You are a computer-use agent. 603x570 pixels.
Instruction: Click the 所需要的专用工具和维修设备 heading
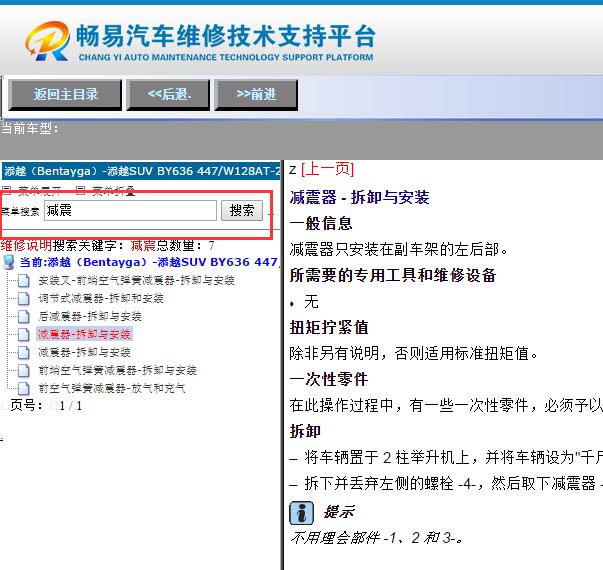(x=393, y=275)
